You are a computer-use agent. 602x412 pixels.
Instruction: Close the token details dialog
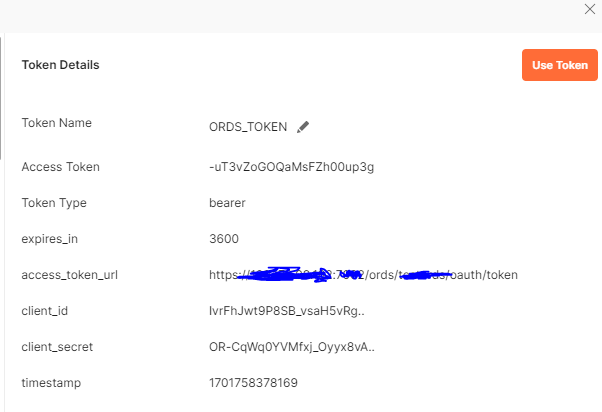(x=590, y=9)
